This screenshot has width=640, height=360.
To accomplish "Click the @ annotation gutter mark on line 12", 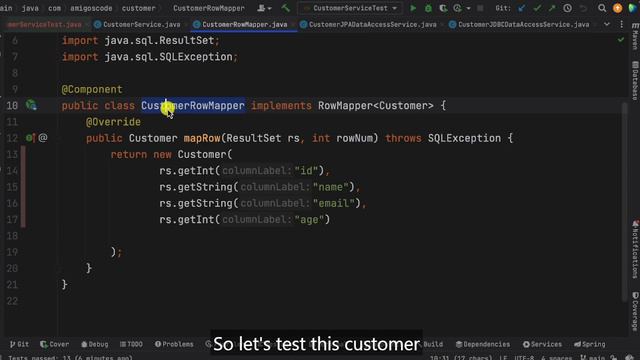I will point(43,138).
